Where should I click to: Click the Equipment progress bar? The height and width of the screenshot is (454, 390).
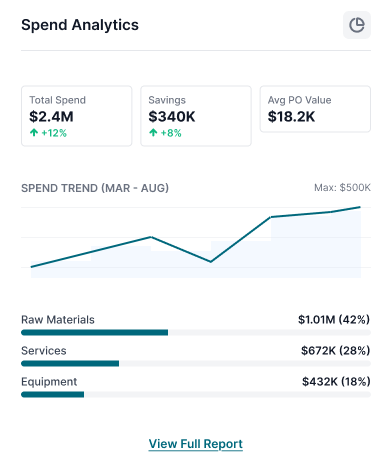point(196,394)
